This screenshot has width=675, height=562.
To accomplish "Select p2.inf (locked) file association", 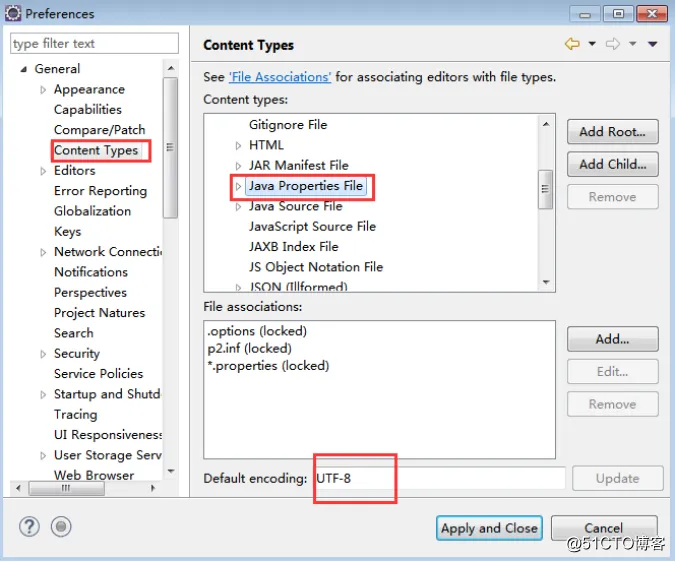I will point(249,349).
